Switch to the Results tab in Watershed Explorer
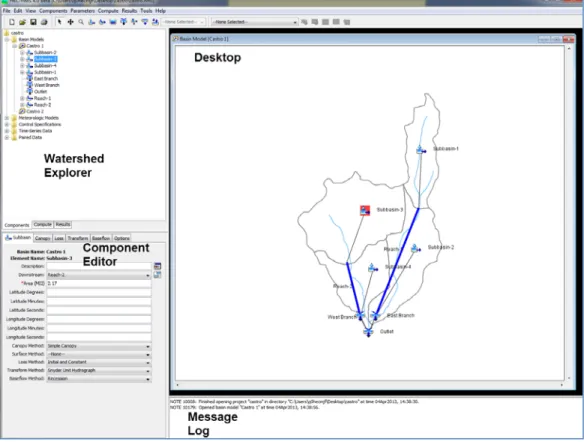This screenshot has width=584, height=442. pos(63,225)
